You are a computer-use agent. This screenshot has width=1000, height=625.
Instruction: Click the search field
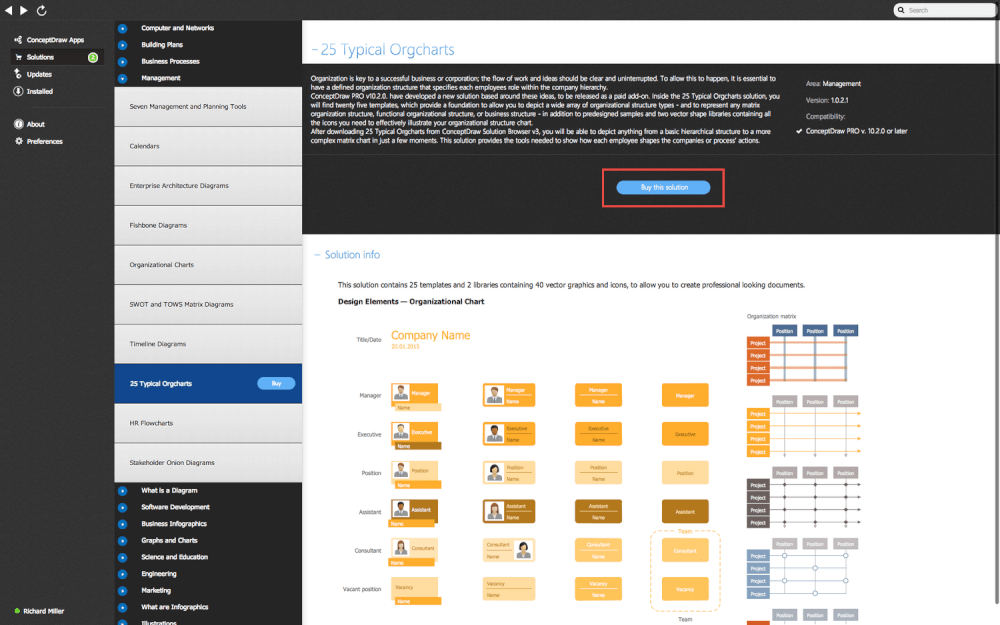[945, 10]
